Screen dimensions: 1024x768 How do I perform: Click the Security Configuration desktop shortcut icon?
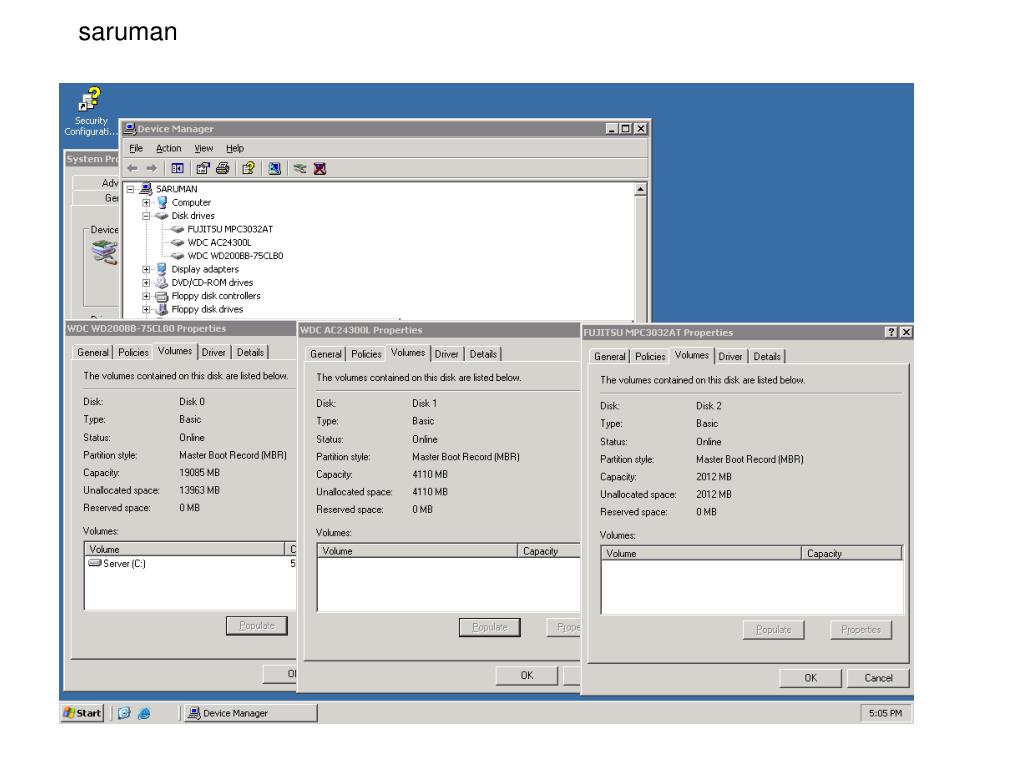[90, 99]
